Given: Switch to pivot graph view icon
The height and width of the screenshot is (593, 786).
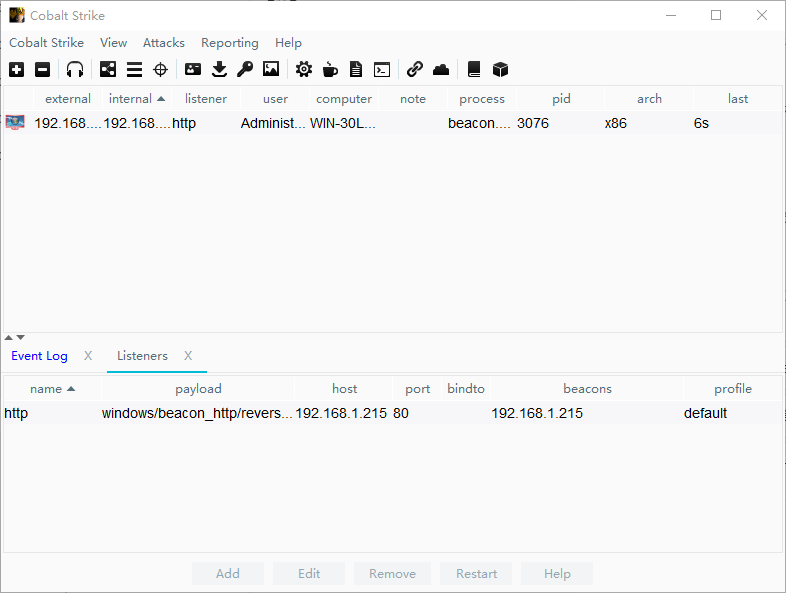Looking at the screenshot, I should point(108,69).
